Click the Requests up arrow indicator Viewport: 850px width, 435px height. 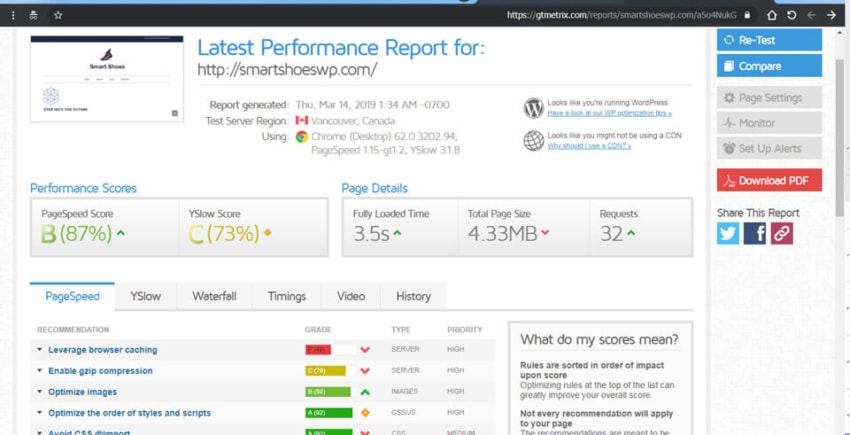tap(631, 233)
